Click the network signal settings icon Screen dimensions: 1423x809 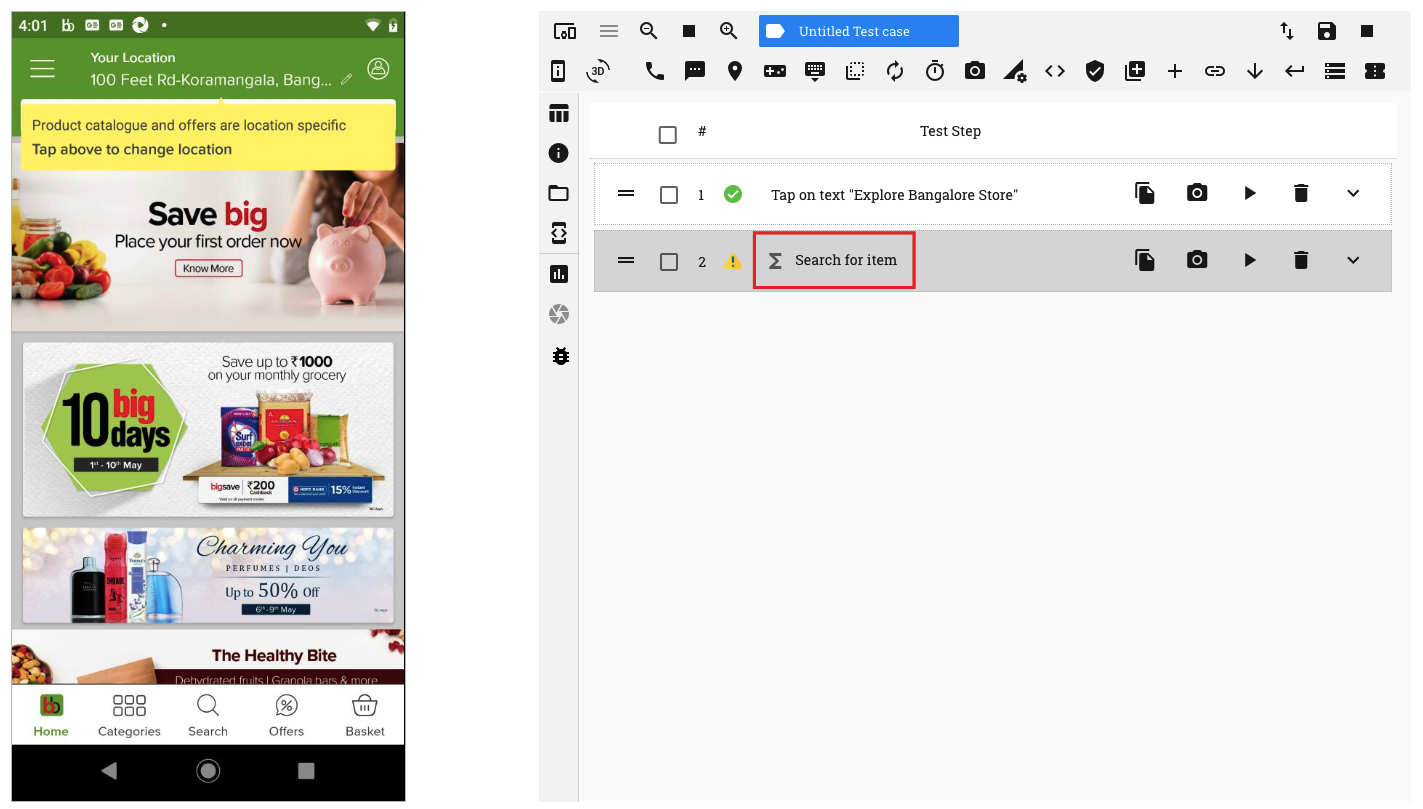coord(1015,71)
